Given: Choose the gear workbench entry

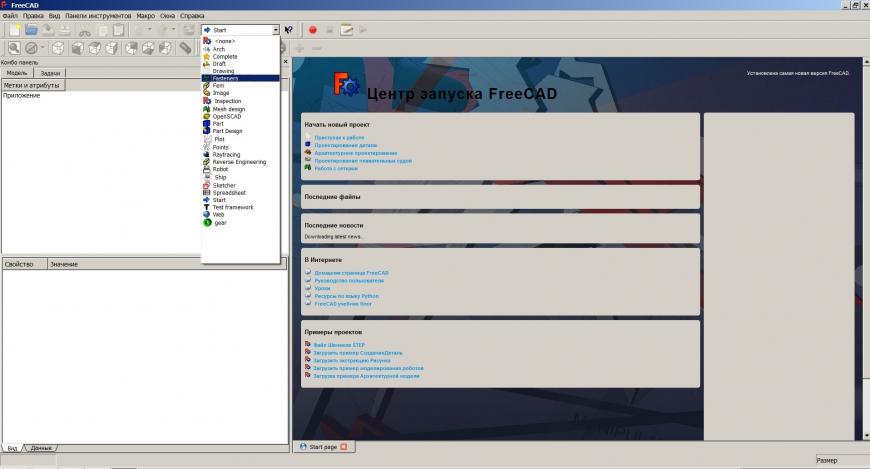Looking at the screenshot, I should pos(240,223).
